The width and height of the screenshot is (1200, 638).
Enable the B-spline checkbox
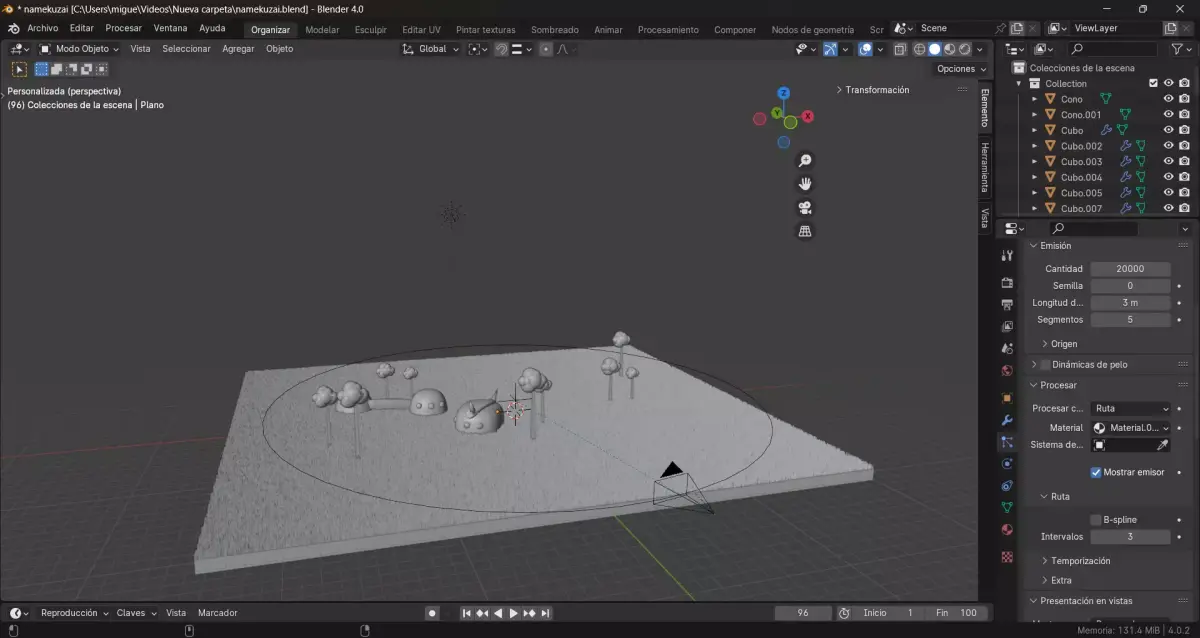(1095, 520)
